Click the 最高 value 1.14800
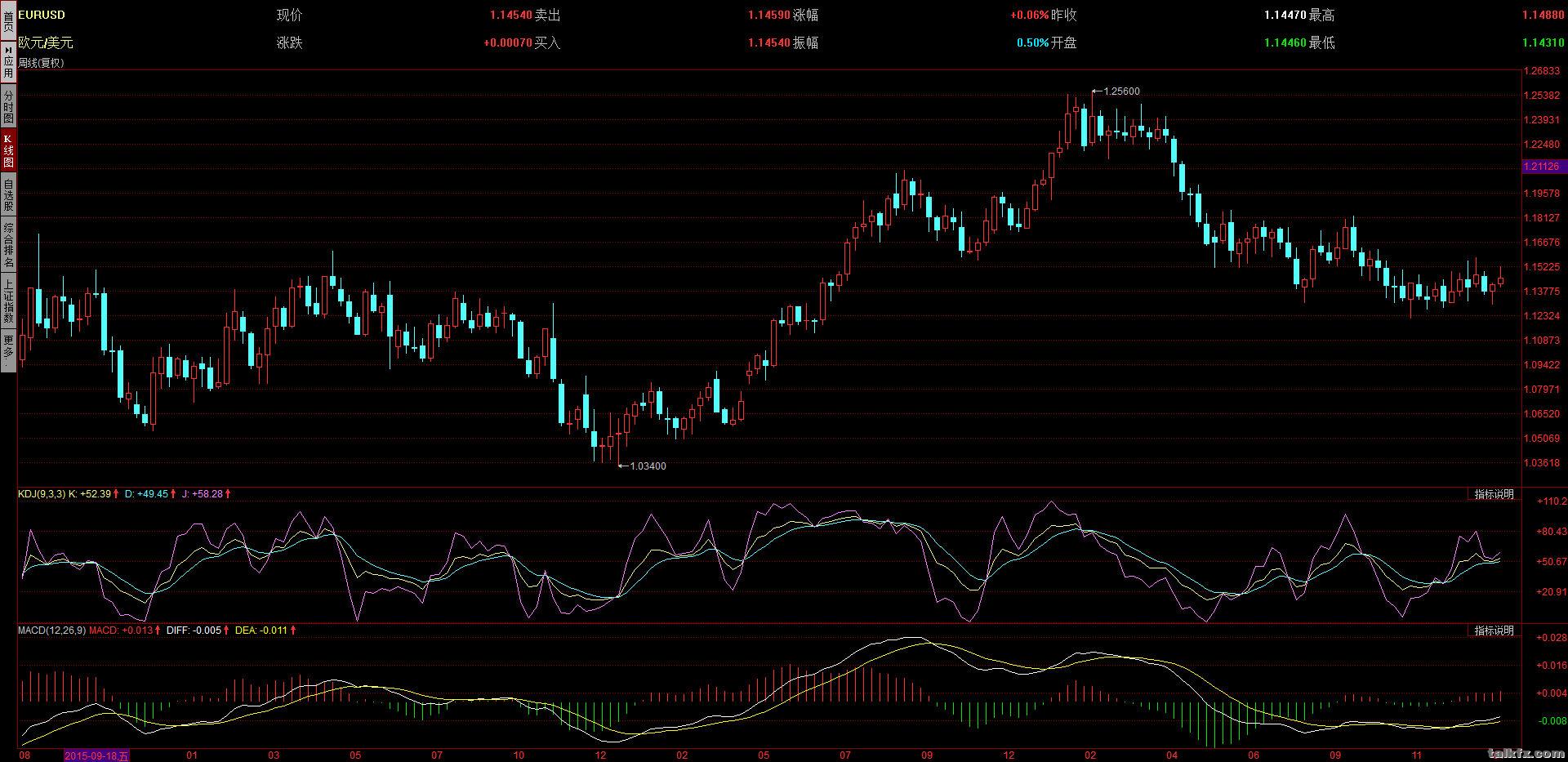This screenshot has height=762, width=1568. click(1543, 15)
